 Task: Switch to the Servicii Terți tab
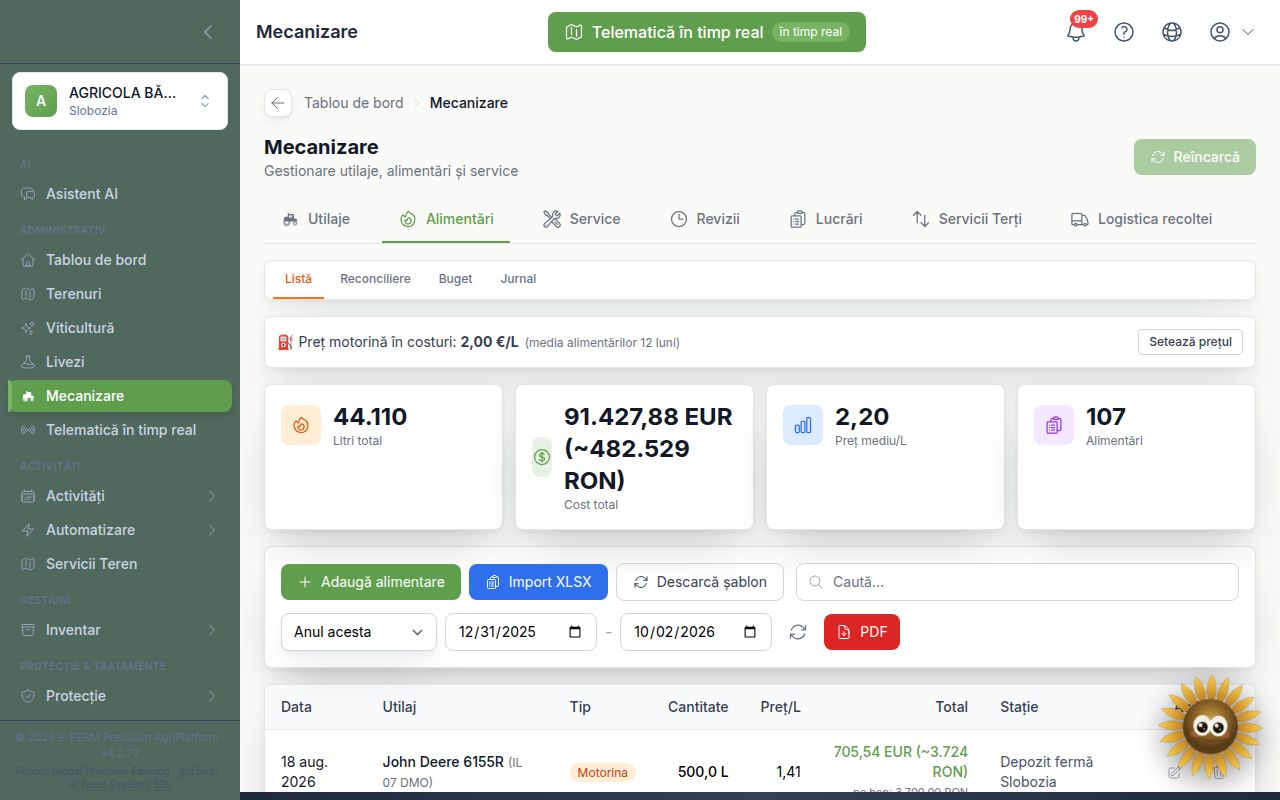point(967,219)
